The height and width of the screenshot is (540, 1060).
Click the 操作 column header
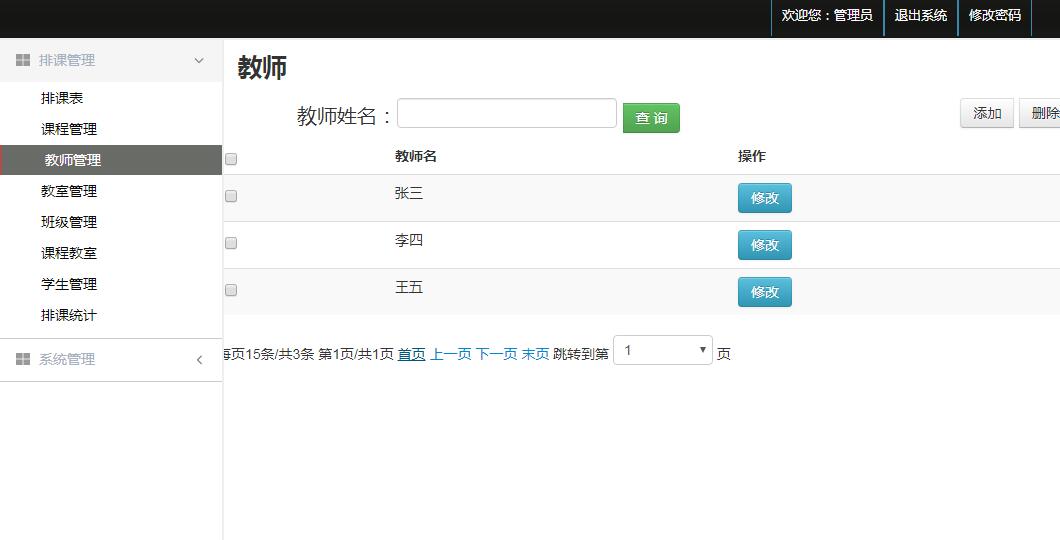click(752, 156)
